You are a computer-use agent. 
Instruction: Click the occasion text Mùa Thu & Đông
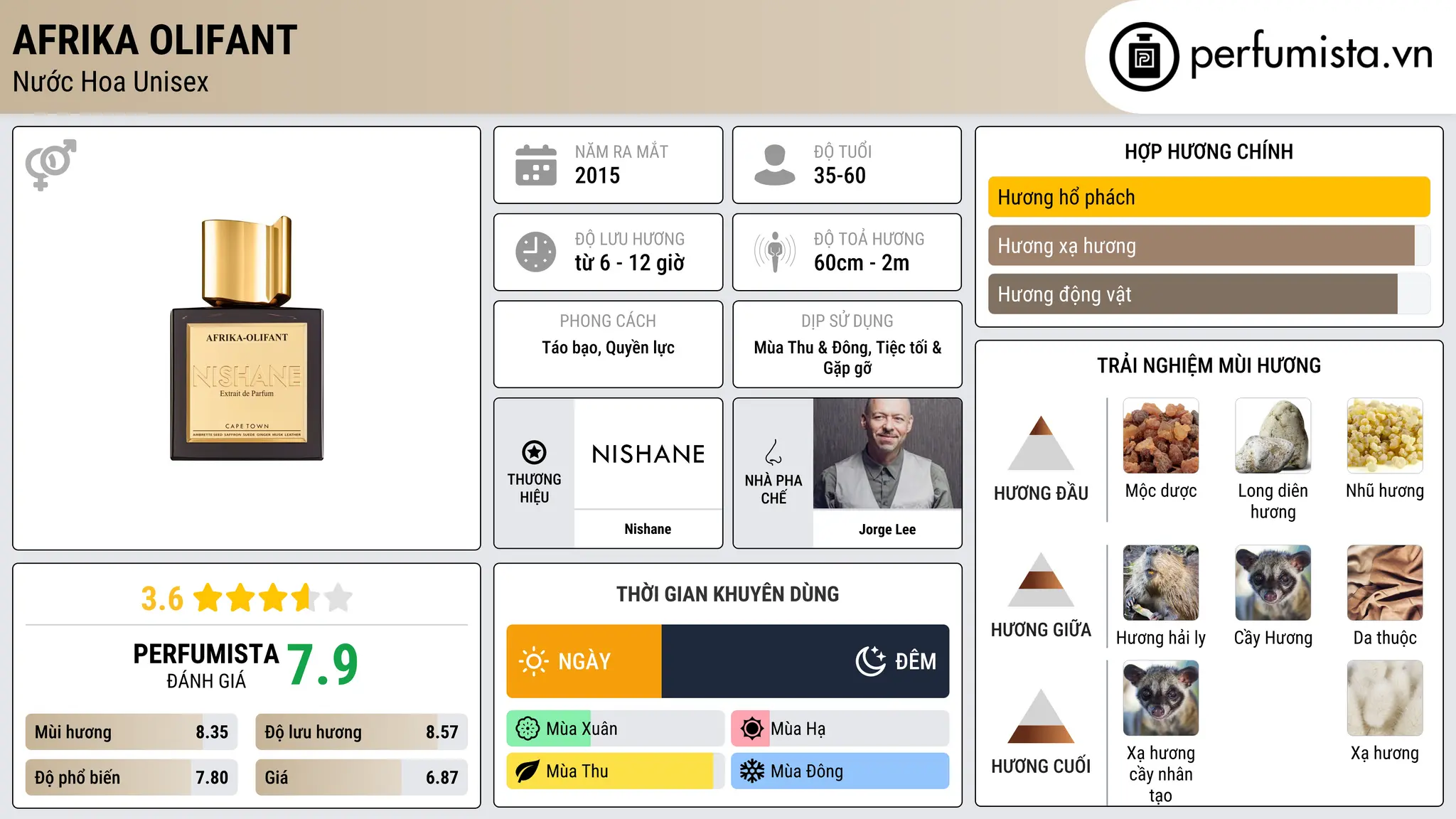(812, 348)
